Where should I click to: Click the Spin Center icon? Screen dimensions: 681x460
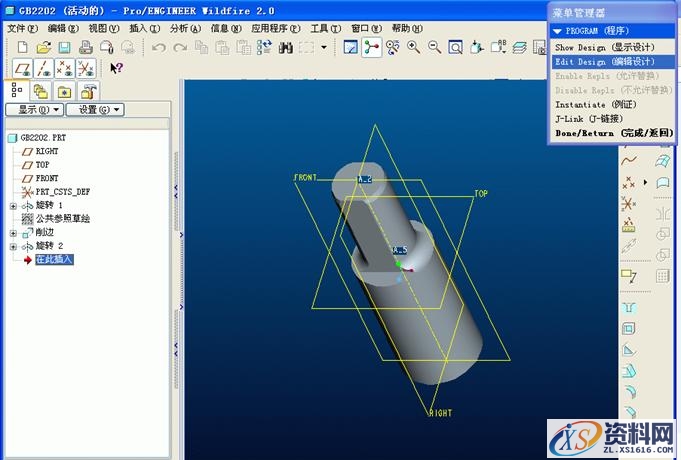click(x=372, y=47)
